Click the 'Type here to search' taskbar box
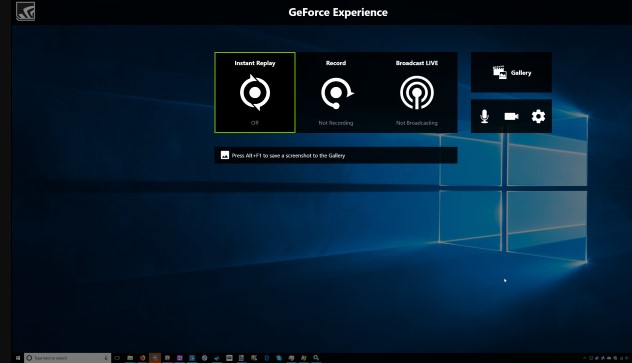Viewport: 632px width, 363px height. point(67,358)
